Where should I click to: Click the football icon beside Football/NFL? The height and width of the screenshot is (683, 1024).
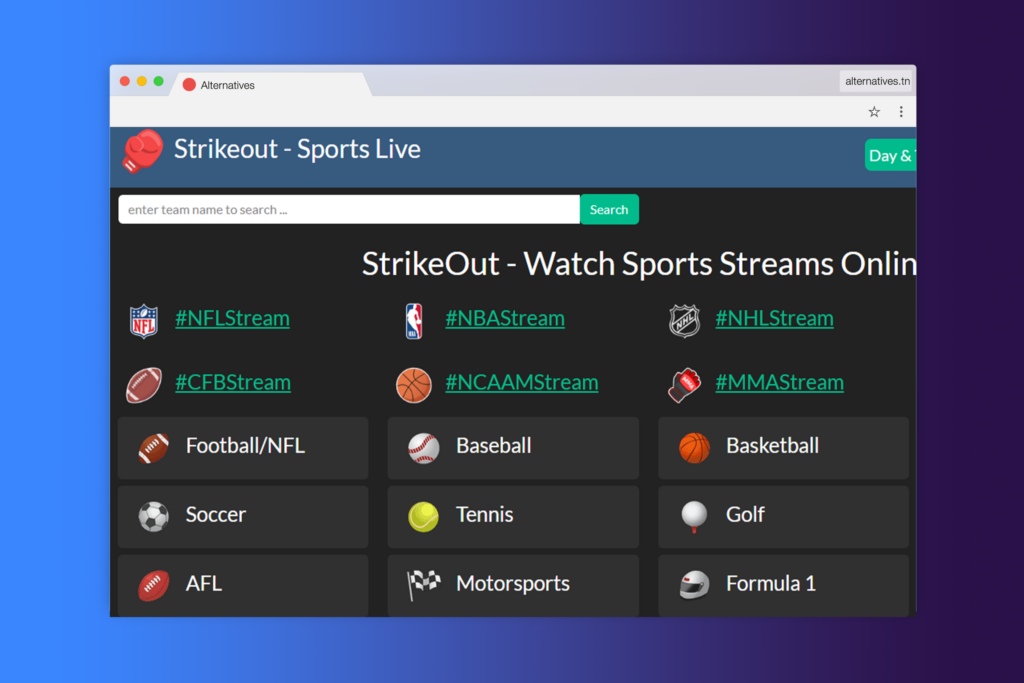click(x=154, y=448)
